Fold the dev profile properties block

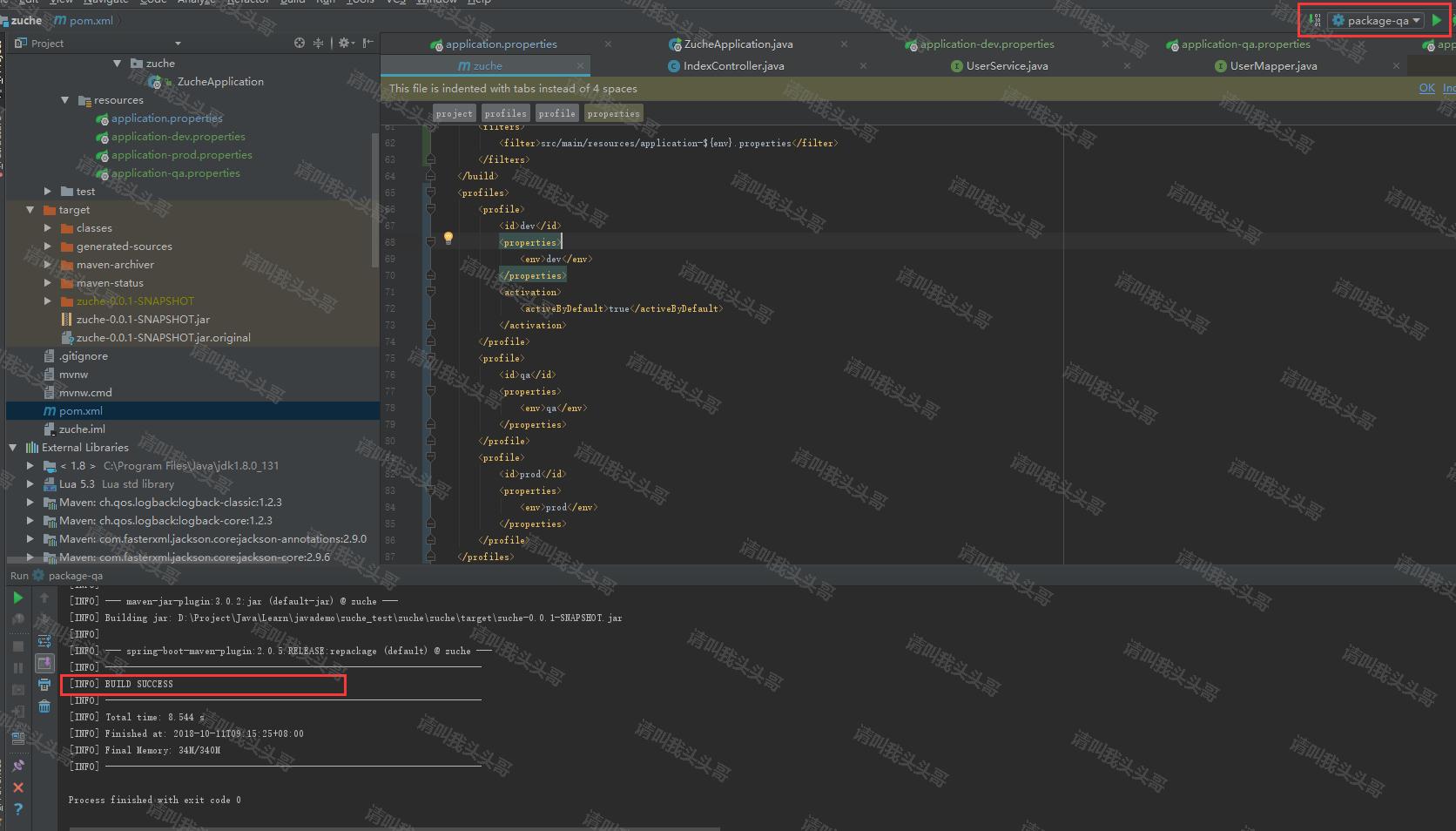click(430, 242)
